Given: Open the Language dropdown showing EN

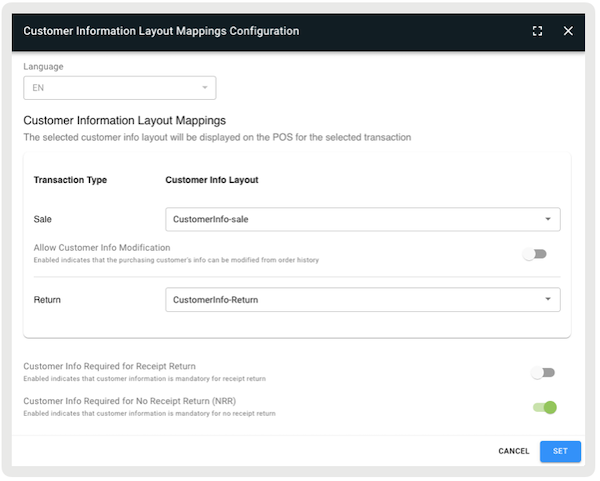Looking at the screenshot, I should click(x=119, y=88).
